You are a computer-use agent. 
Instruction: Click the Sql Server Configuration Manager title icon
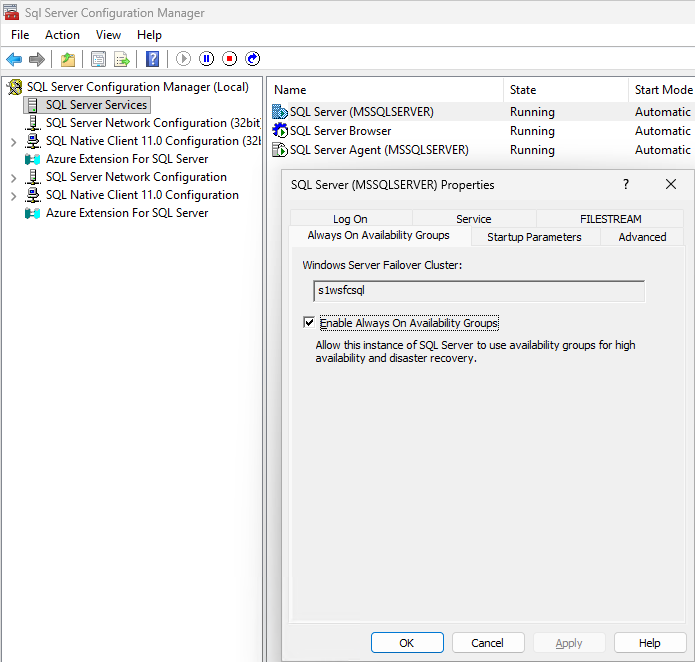click(11, 12)
